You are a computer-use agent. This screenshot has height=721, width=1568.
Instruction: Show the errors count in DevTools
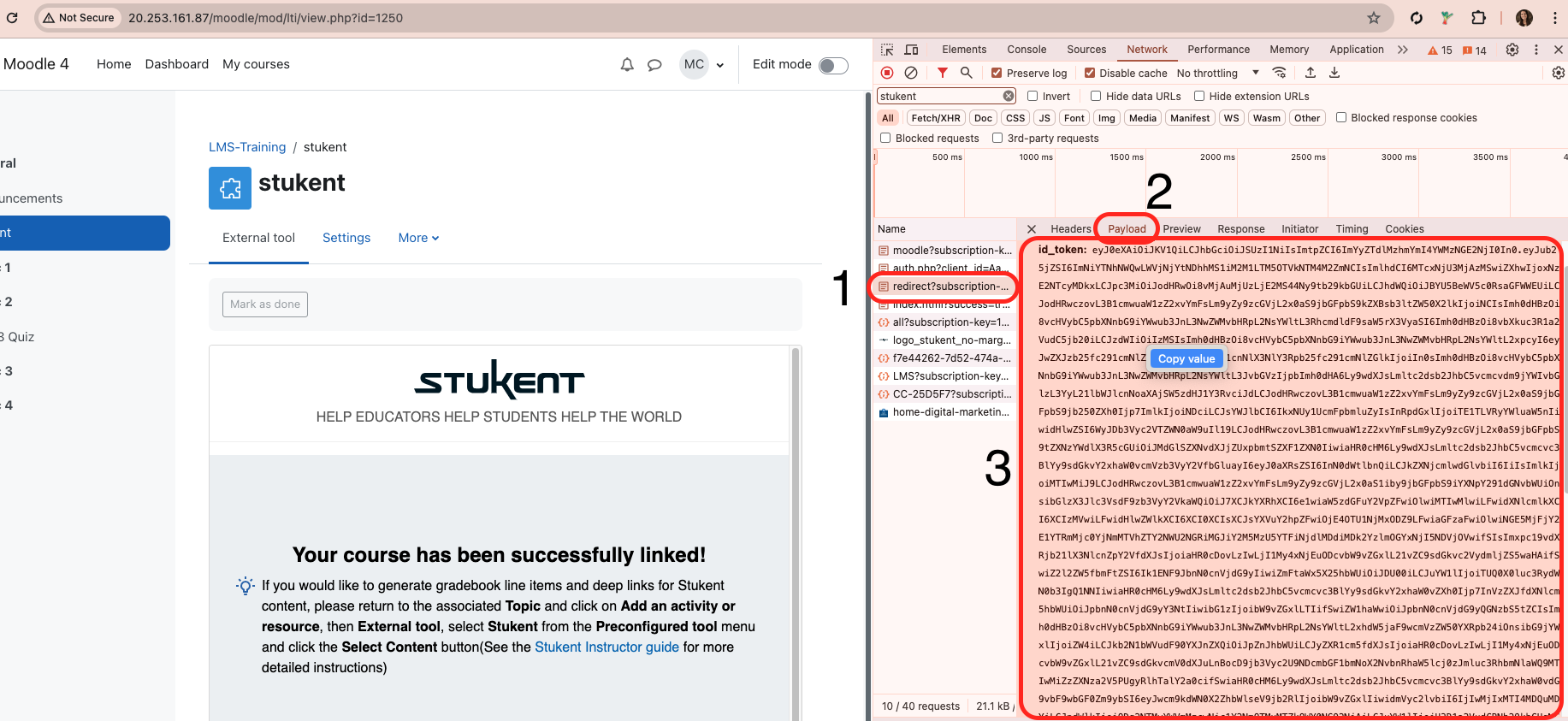[1440, 50]
